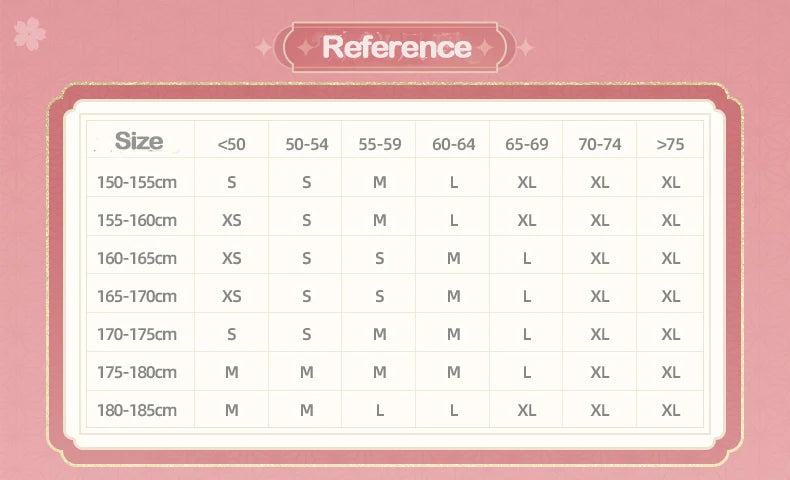The image size is (790, 480).
Task: Click the sparkle star right of Reference banner
Action: click(x=525, y=48)
